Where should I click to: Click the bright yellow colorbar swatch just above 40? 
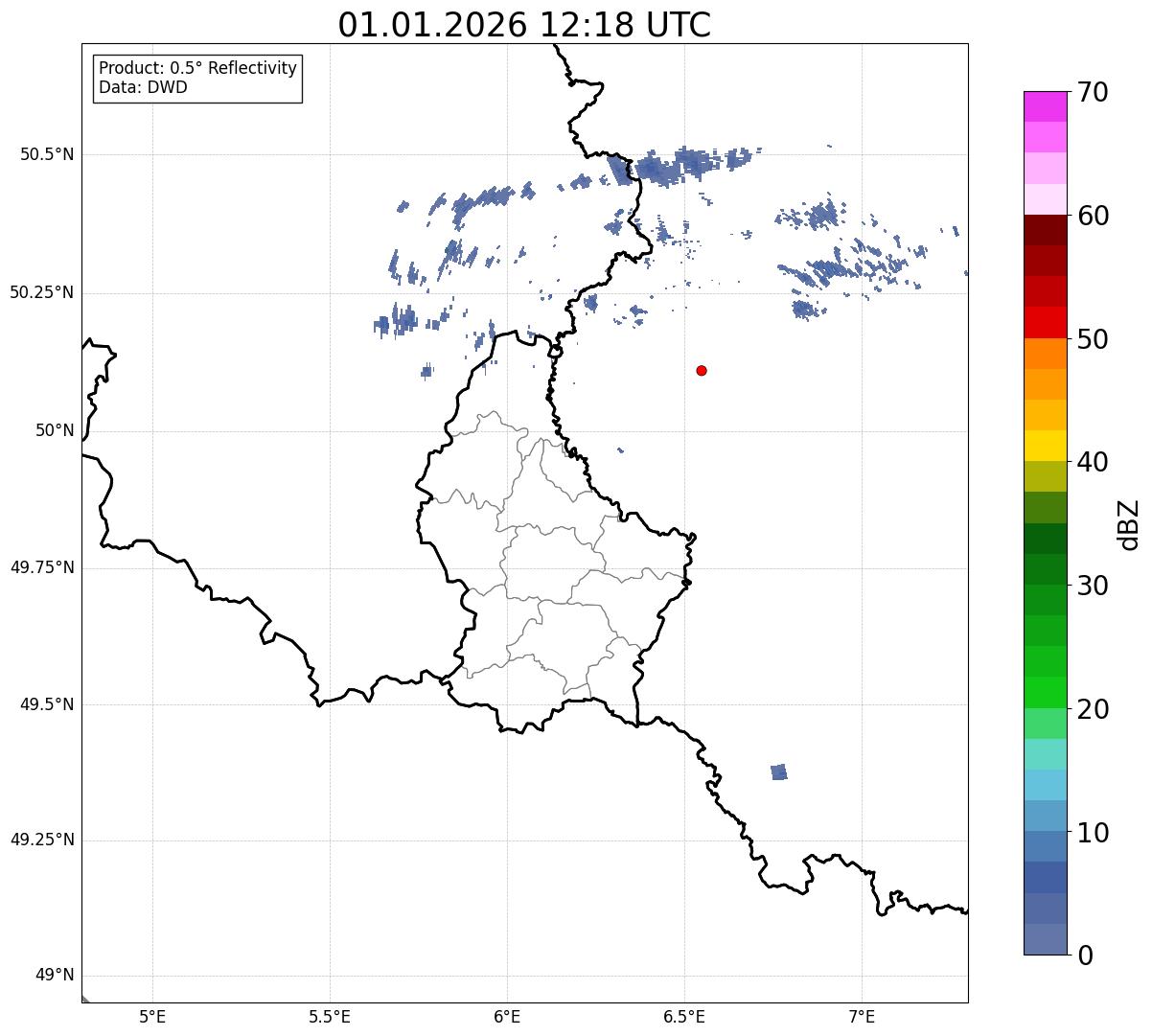pyautogui.click(x=1046, y=446)
